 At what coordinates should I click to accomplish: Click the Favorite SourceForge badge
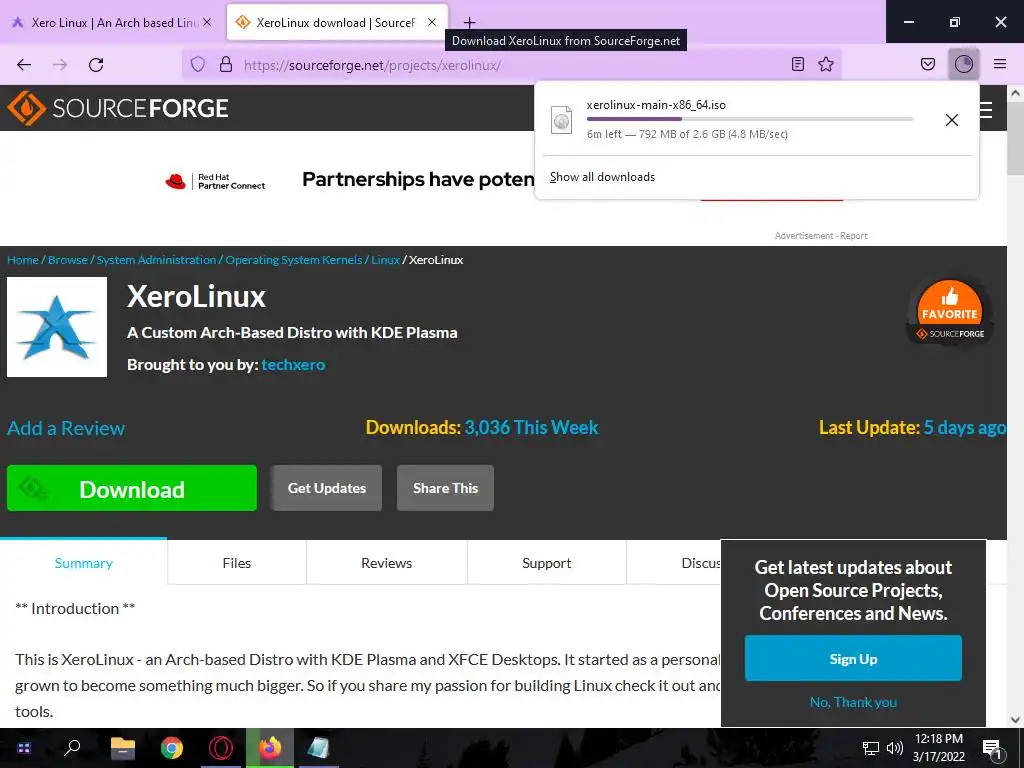pyautogui.click(x=950, y=312)
